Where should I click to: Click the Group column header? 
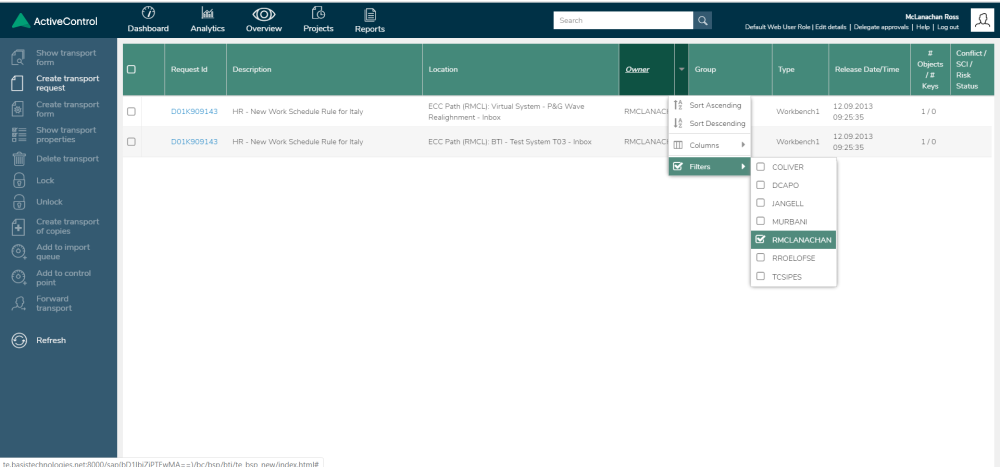pyautogui.click(x=730, y=70)
